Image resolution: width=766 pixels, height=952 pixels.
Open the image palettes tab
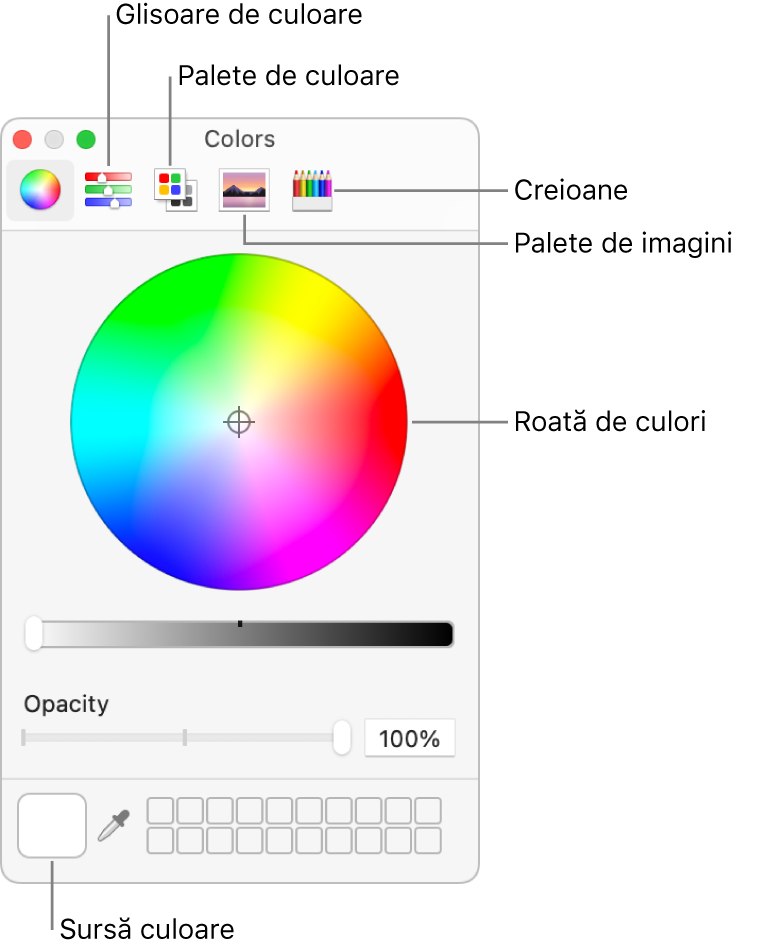pyautogui.click(x=244, y=190)
